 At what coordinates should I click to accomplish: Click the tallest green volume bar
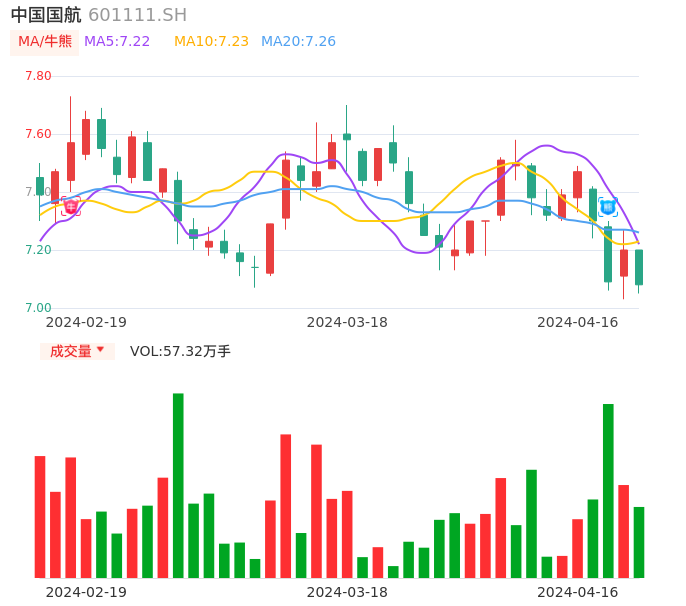click(178, 485)
